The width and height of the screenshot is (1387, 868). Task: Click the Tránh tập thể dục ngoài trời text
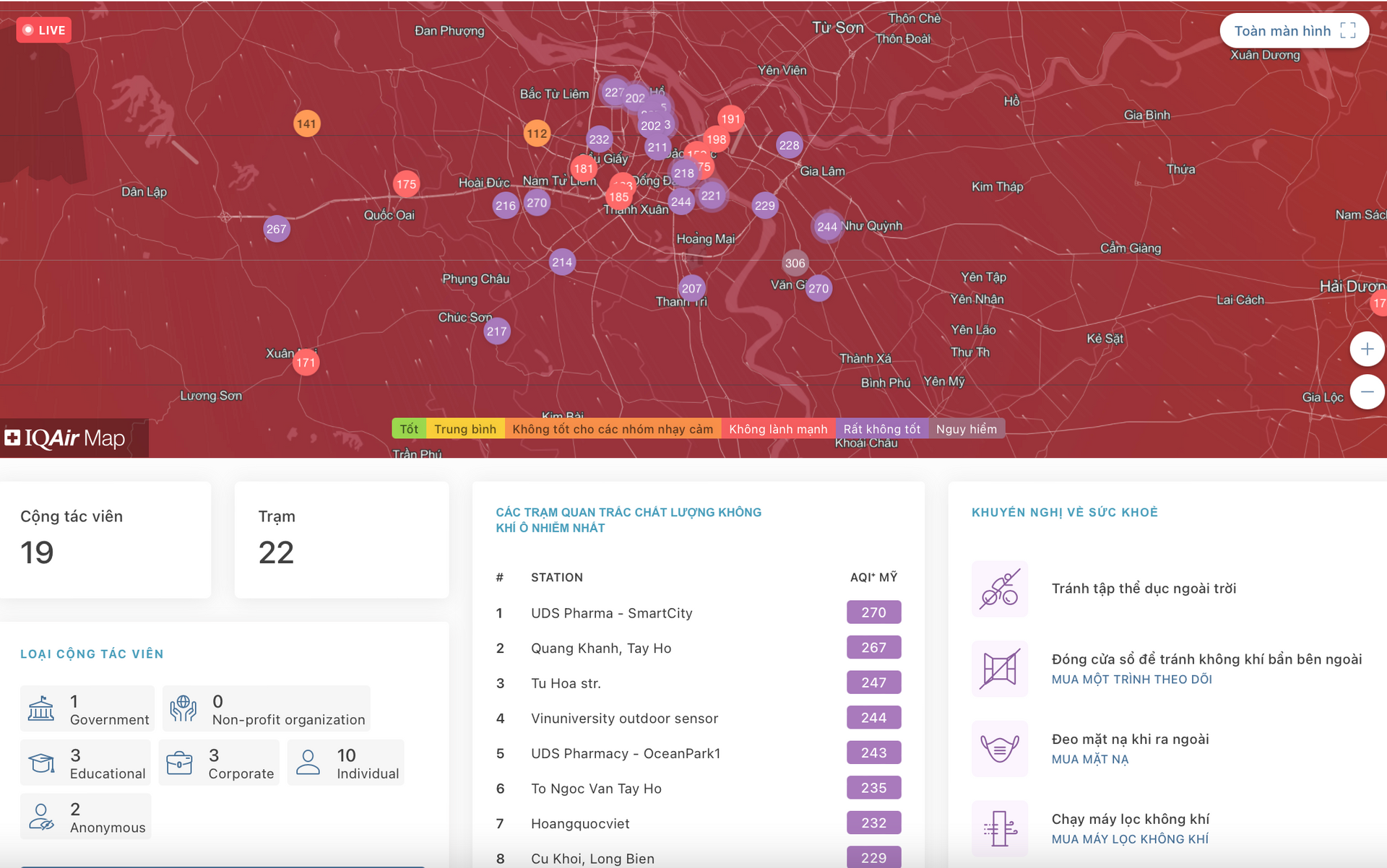point(1144,589)
